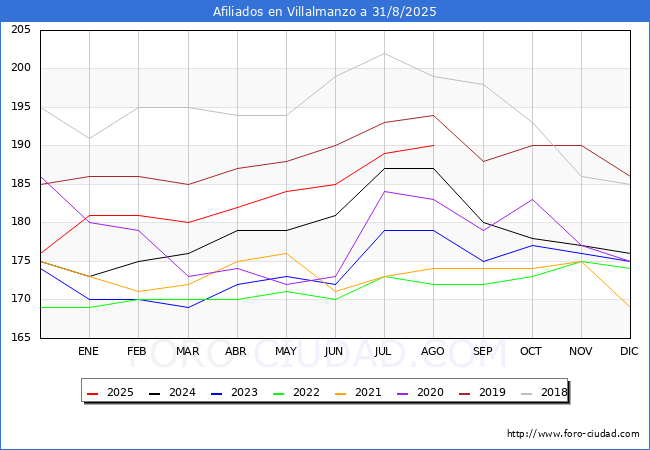Click the 165 y-axis value
650x450 pixels.
[x=21, y=337]
